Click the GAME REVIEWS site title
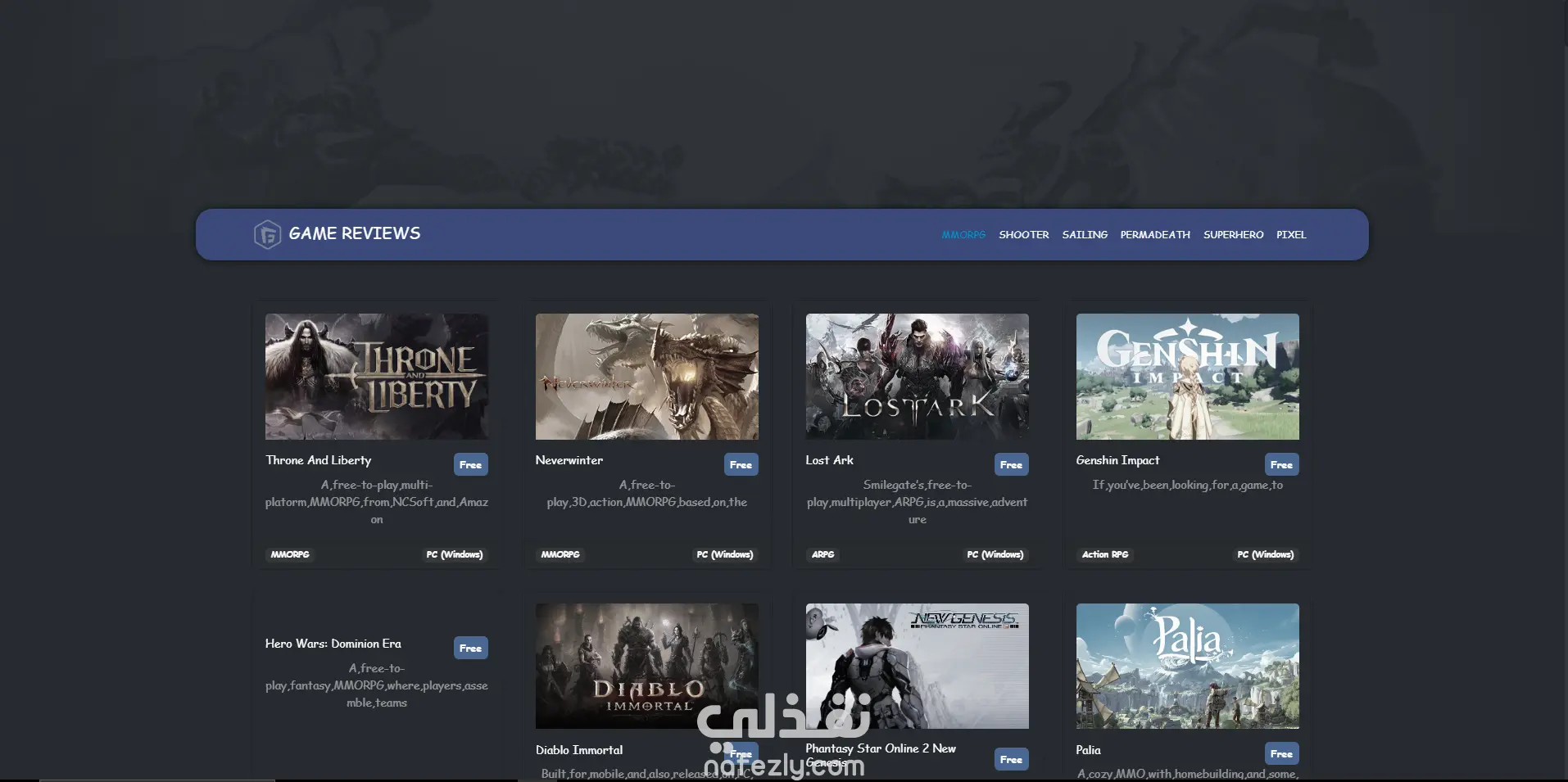Image resolution: width=1568 pixels, height=782 pixels. 355,233
